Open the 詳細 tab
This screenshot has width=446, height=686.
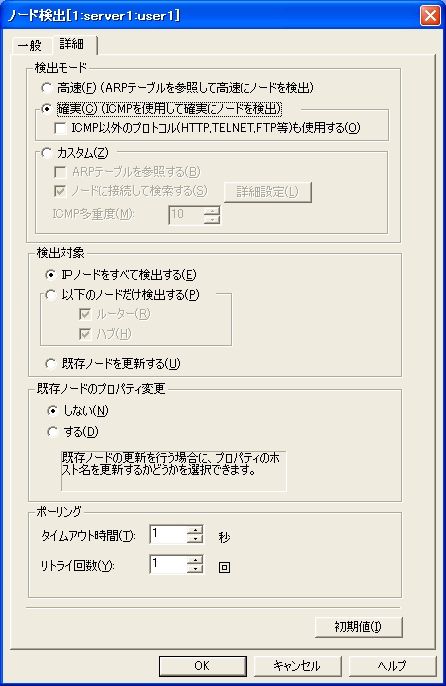(73, 44)
